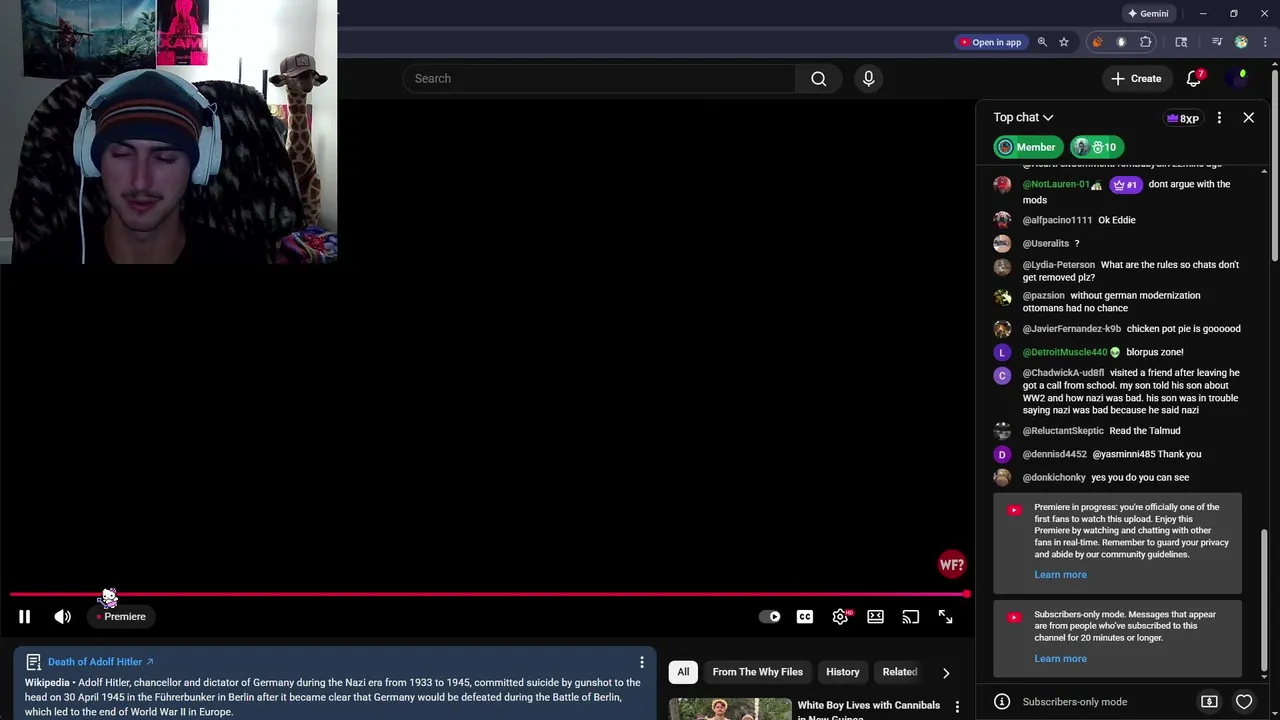This screenshot has width=1280, height=720.
Task: Switch to theater mode
Action: 875,617
